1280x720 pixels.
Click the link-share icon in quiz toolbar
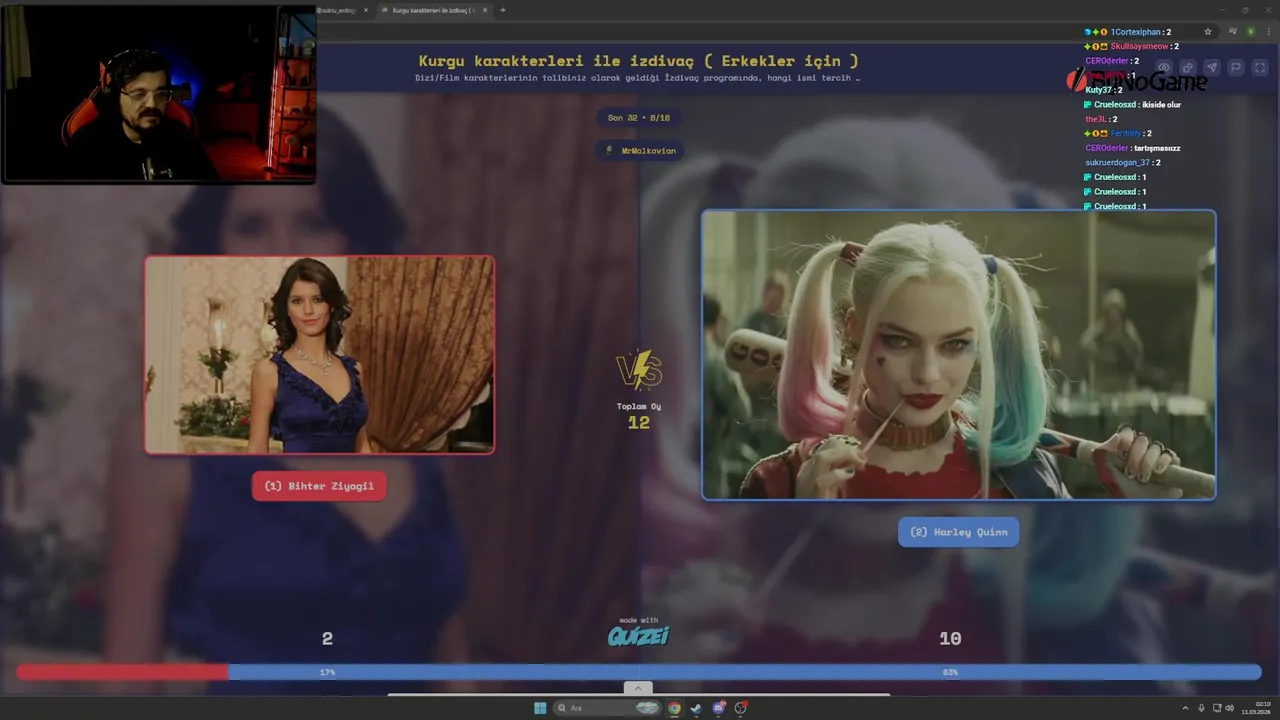(x=1187, y=68)
